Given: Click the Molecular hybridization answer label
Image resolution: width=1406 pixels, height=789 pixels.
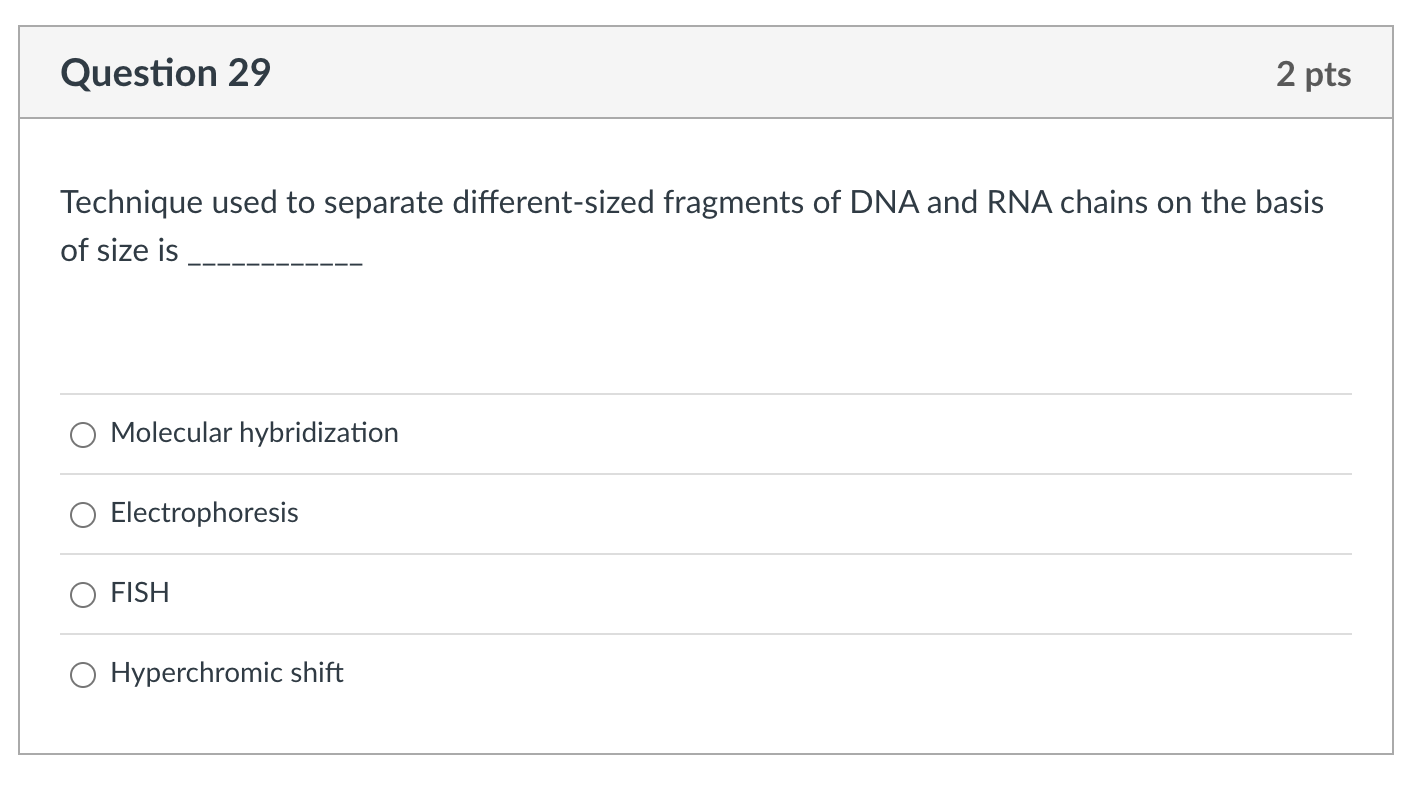Looking at the screenshot, I should 253,433.
